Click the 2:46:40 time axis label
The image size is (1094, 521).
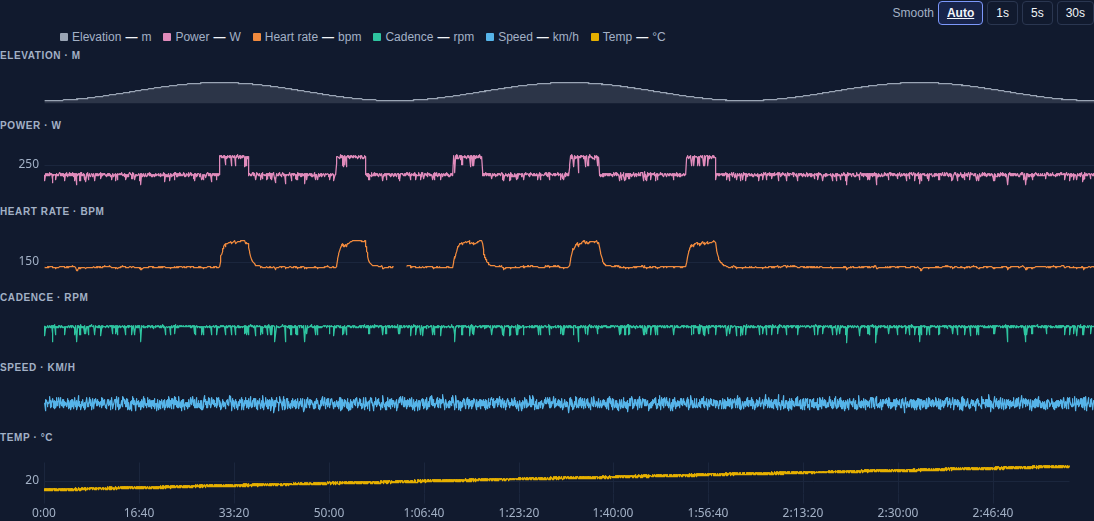[x=993, y=513]
